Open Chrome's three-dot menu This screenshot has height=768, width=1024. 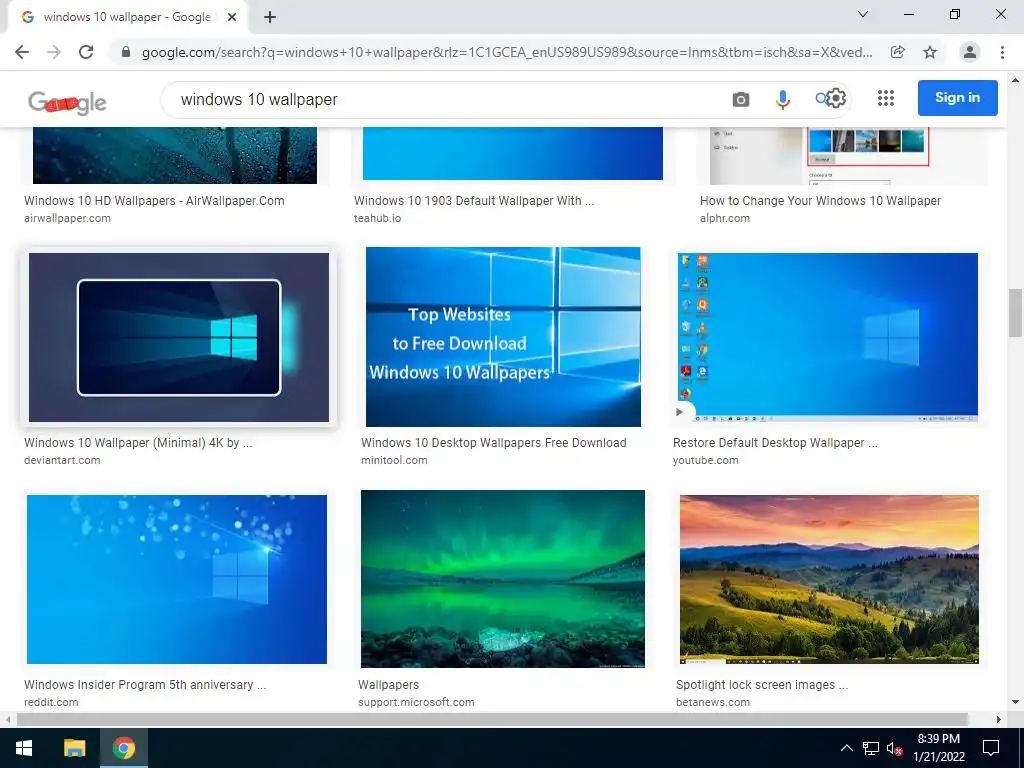(x=1002, y=52)
